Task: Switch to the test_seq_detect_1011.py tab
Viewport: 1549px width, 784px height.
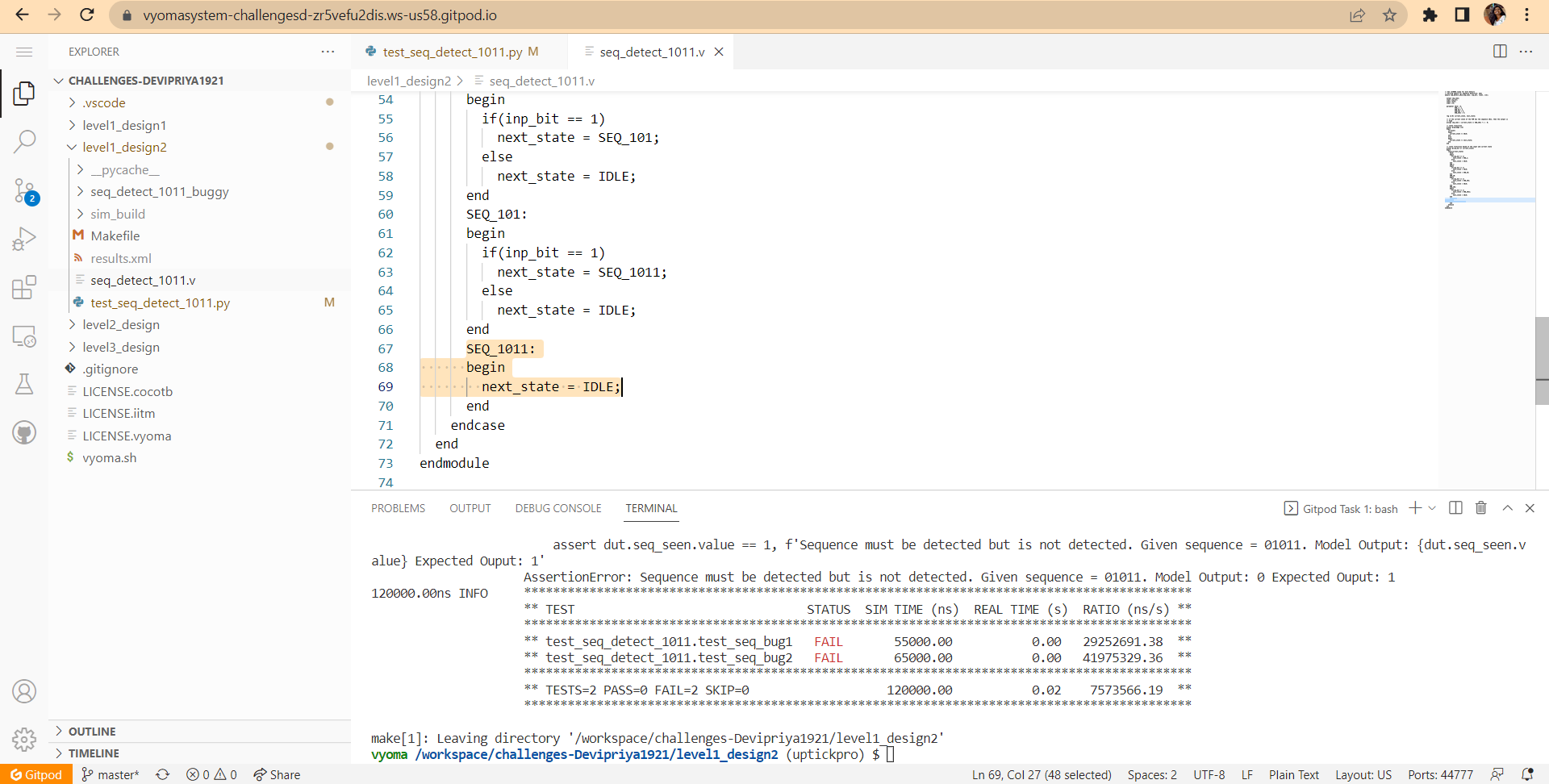Action: (454, 51)
